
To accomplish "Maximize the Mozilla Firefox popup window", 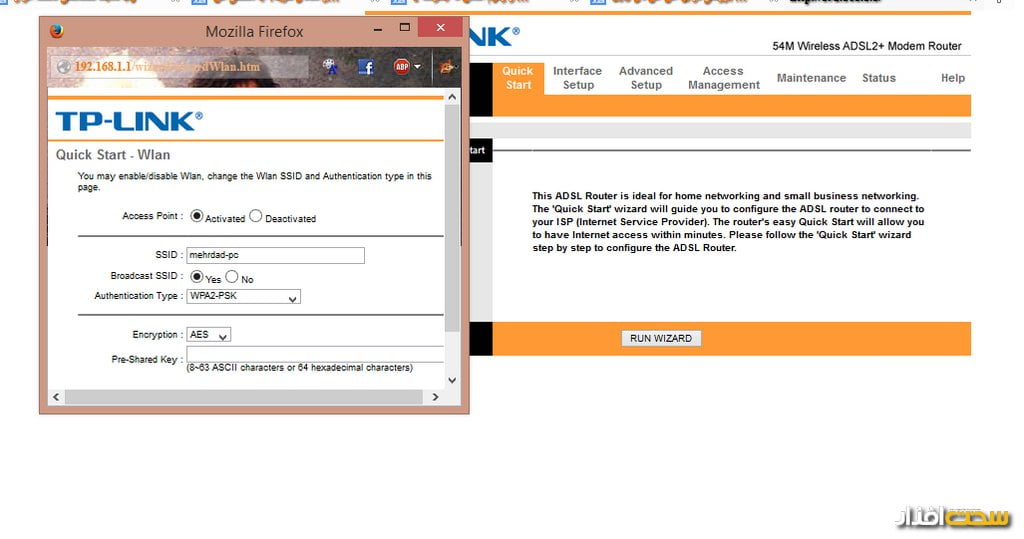I will pos(405,27).
